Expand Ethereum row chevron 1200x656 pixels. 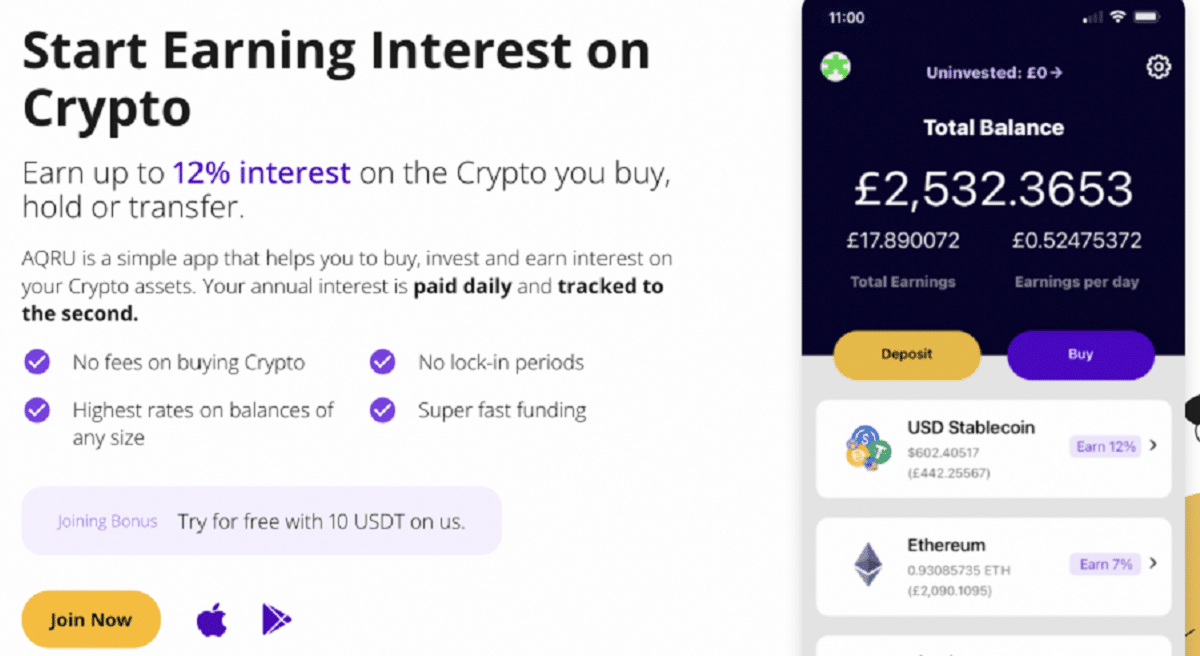click(x=1153, y=564)
